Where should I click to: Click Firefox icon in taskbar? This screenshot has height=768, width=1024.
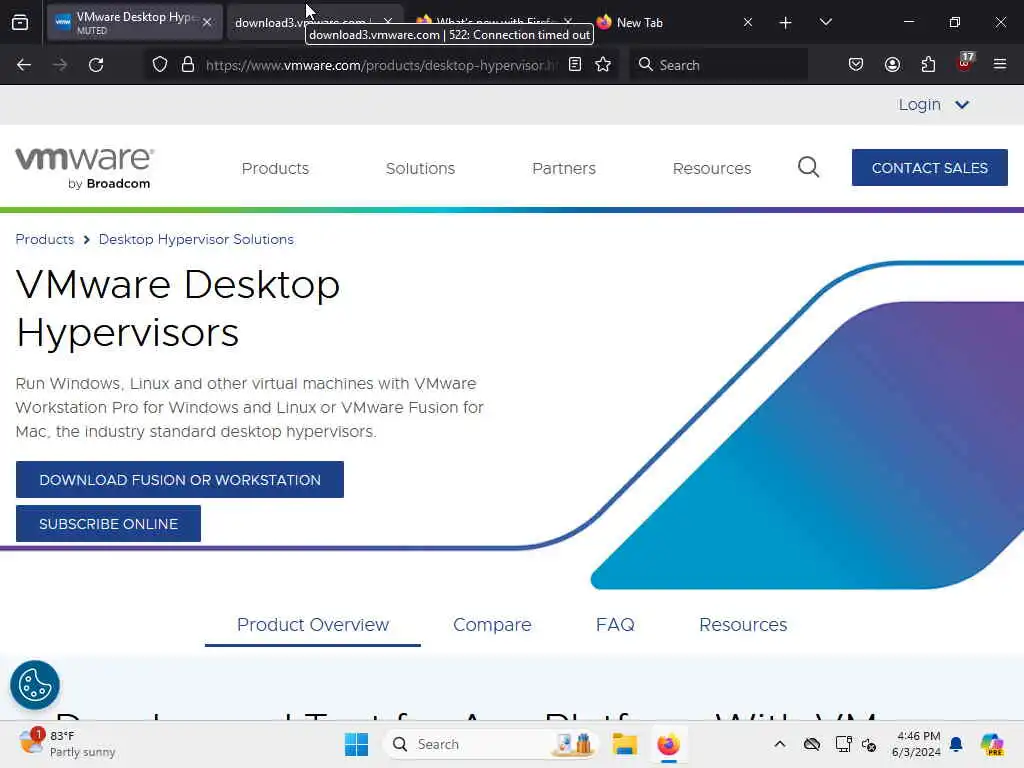pos(668,744)
